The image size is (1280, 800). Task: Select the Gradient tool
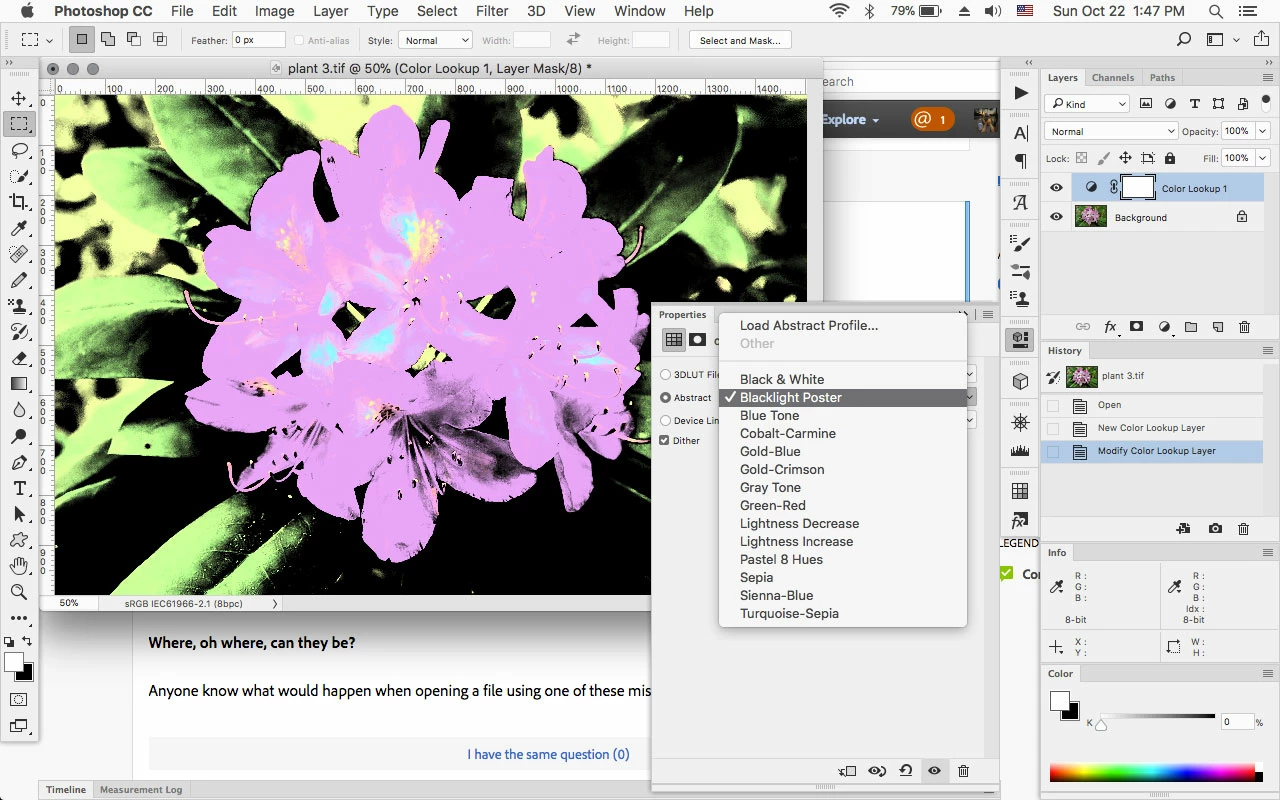pos(19,384)
